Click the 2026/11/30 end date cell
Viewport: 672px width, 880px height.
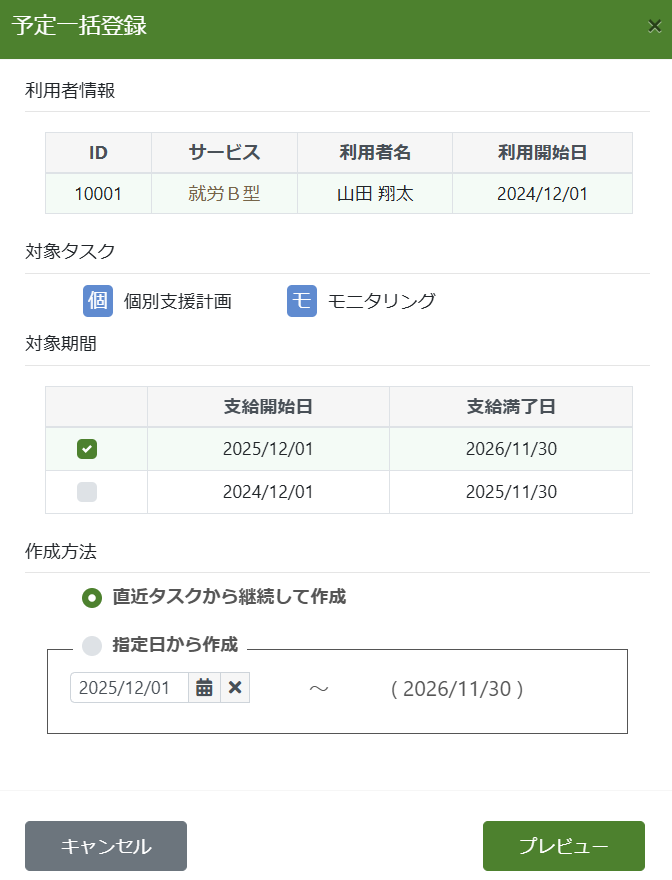pos(511,449)
